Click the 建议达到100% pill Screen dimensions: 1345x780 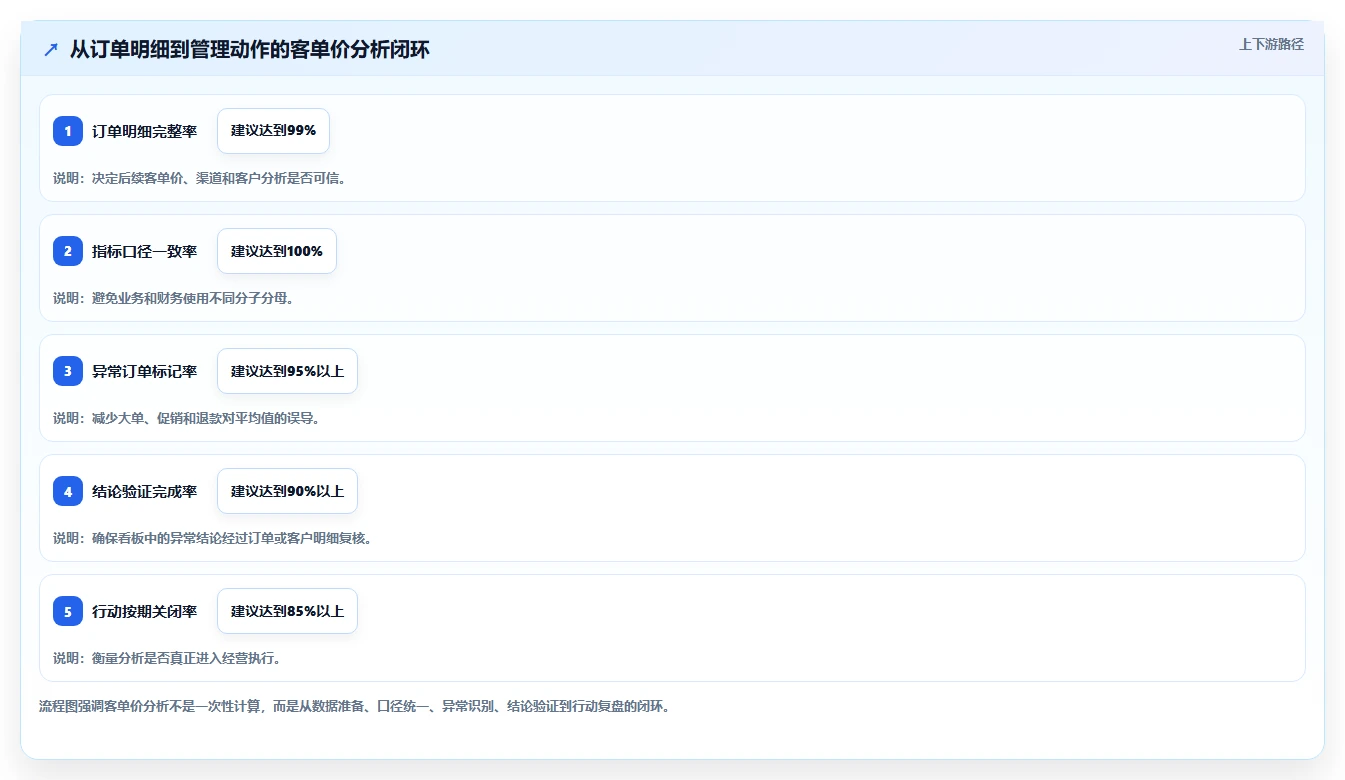[277, 251]
